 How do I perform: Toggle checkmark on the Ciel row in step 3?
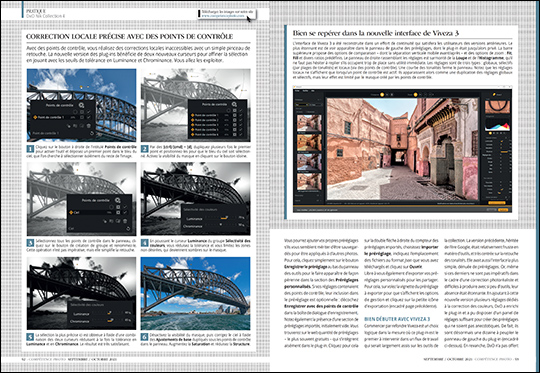click(x=125, y=213)
